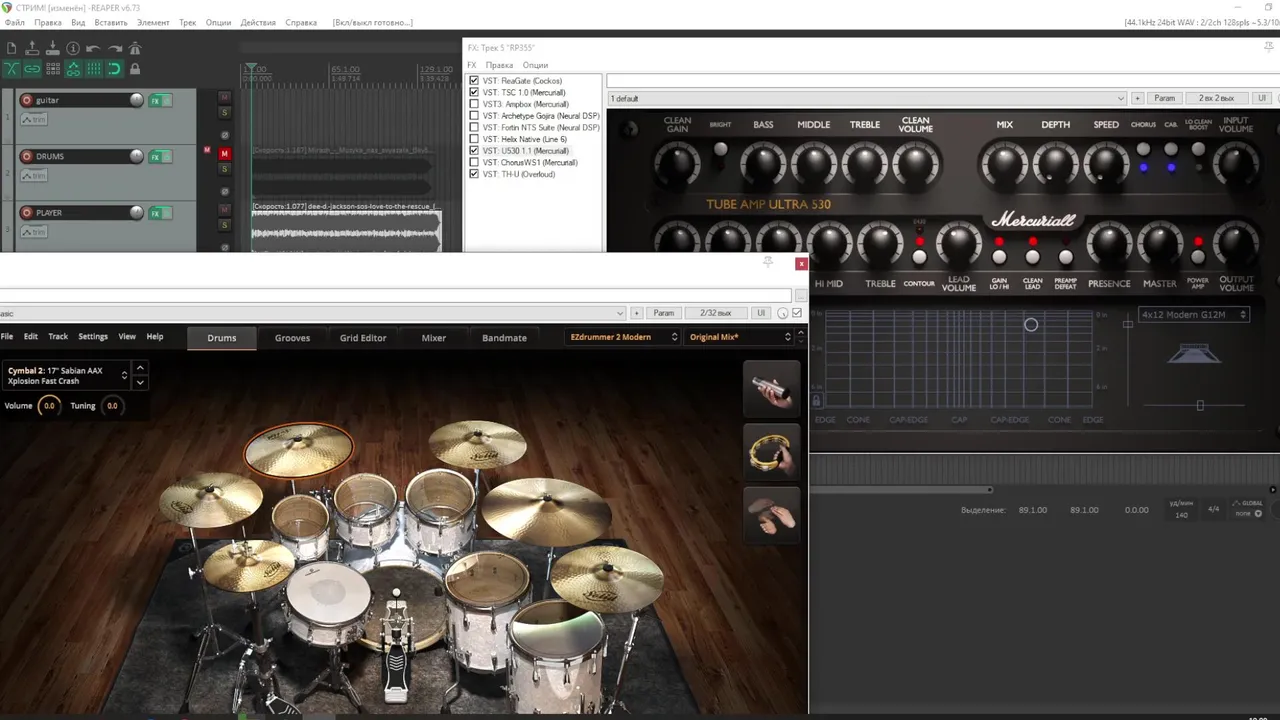Disable U530 1.1 (Mercuriall) checkbox

[x=474, y=151]
